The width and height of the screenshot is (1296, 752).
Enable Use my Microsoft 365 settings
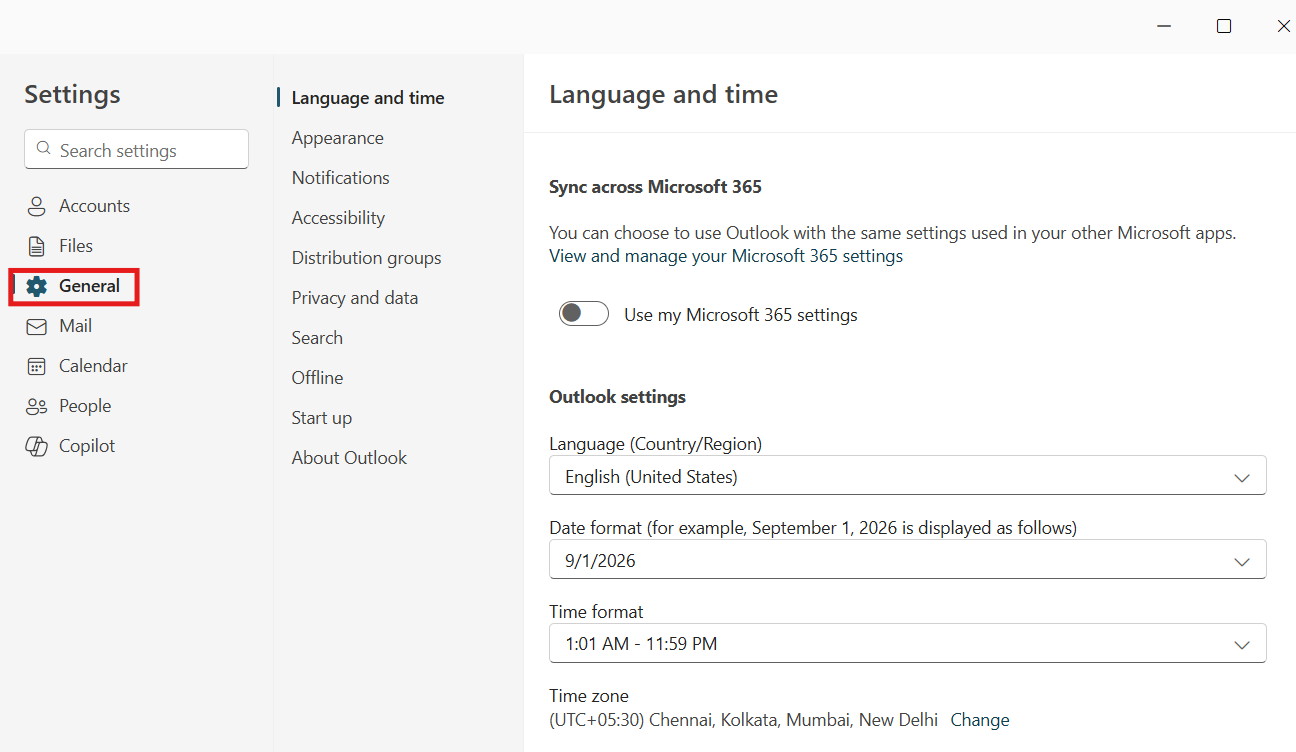click(x=583, y=313)
